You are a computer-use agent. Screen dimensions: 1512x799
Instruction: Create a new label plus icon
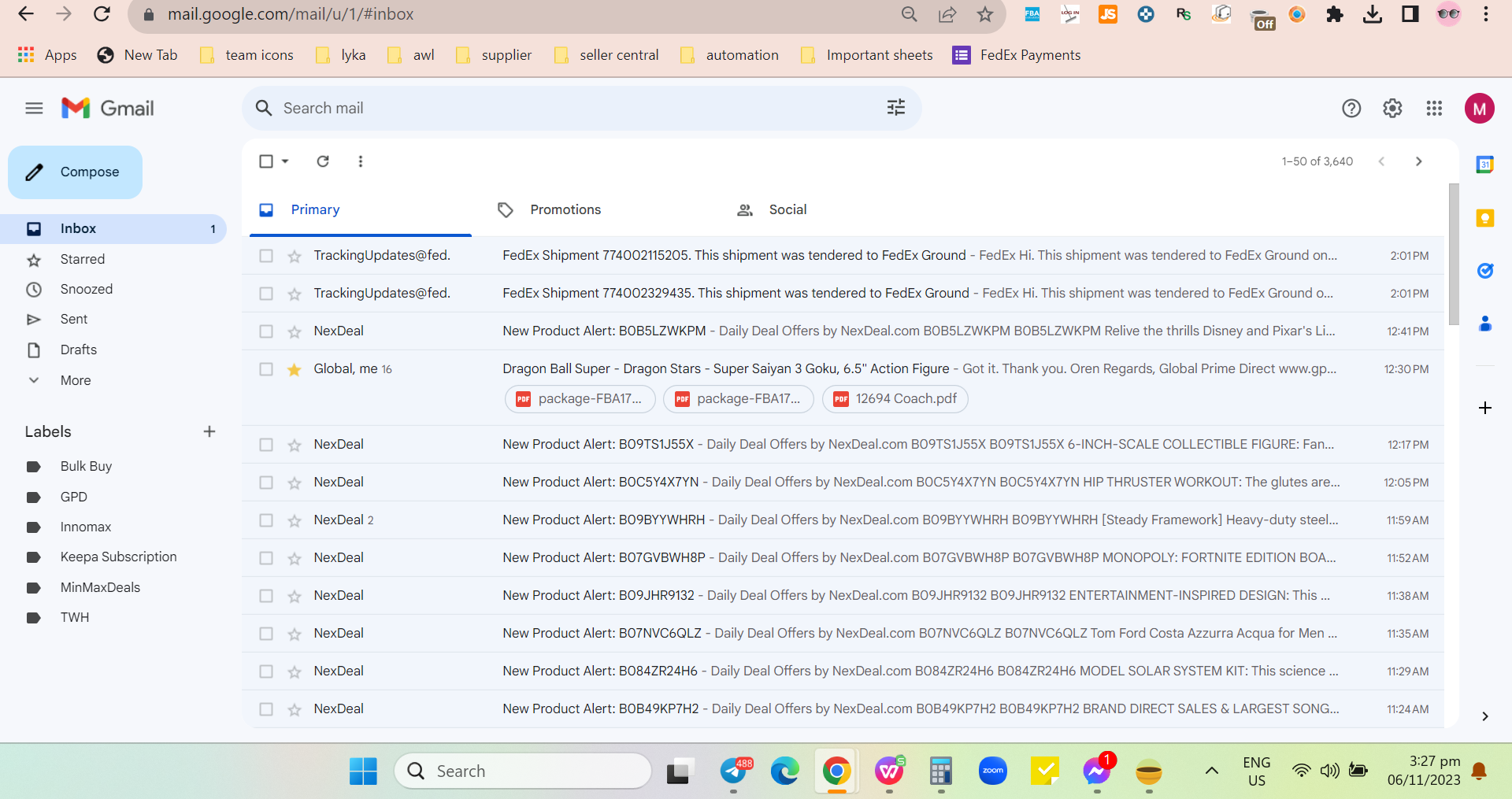[209, 431]
